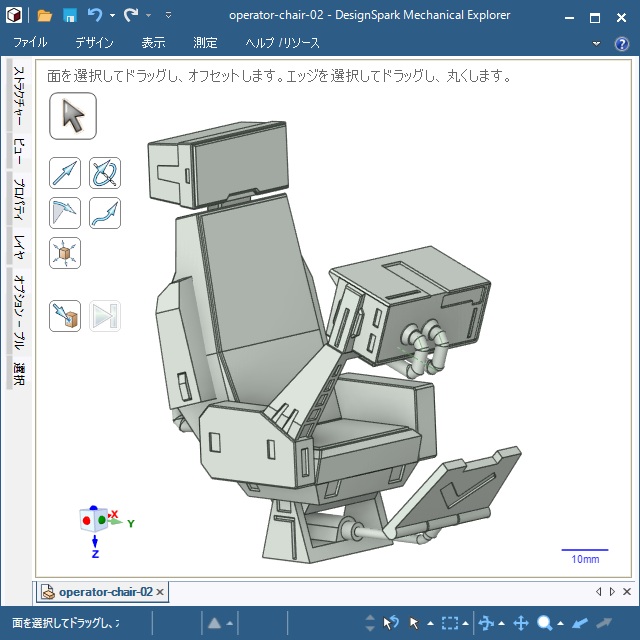Screen dimensions: 640x640
Task: Undo the last action
Action: click(95, 16)
